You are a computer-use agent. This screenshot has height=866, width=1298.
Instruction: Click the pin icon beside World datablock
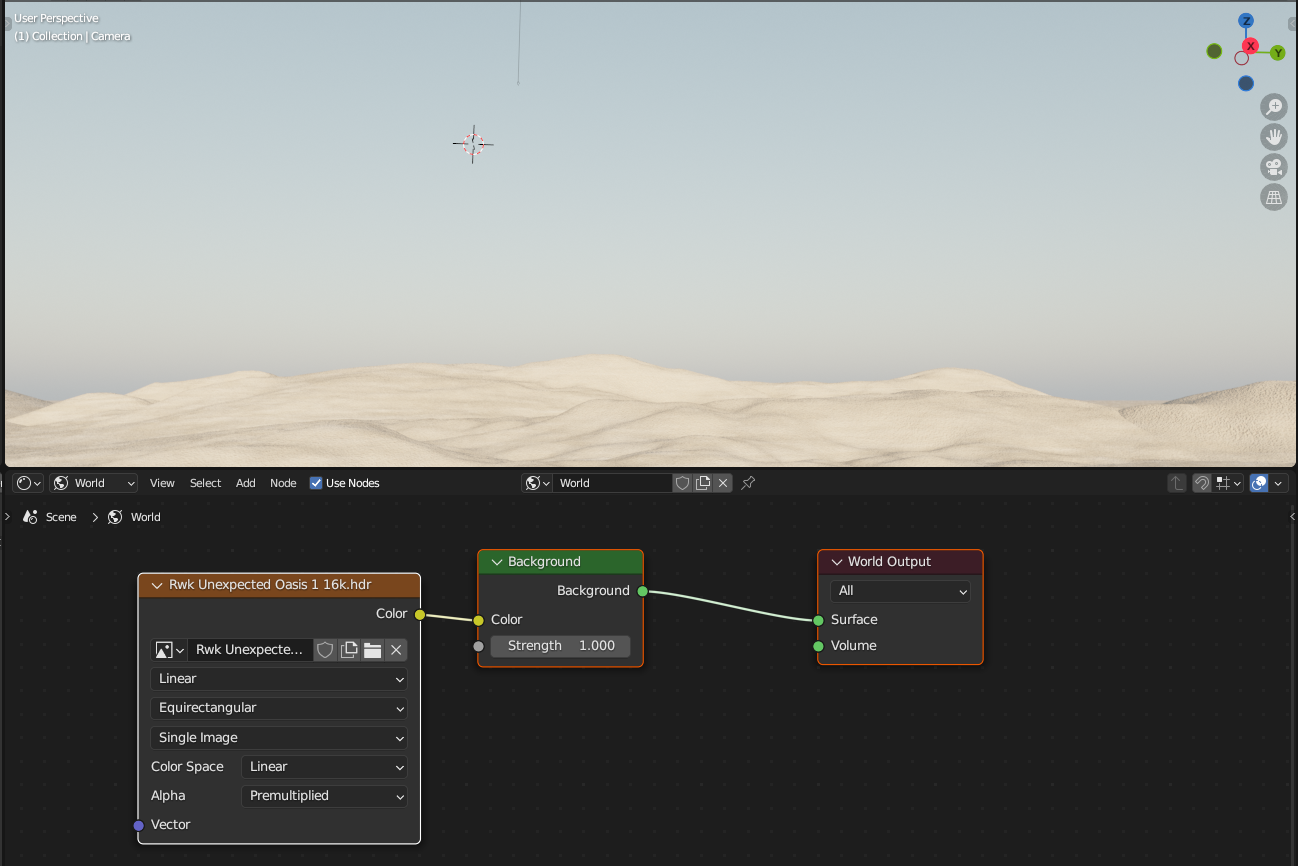748,483
